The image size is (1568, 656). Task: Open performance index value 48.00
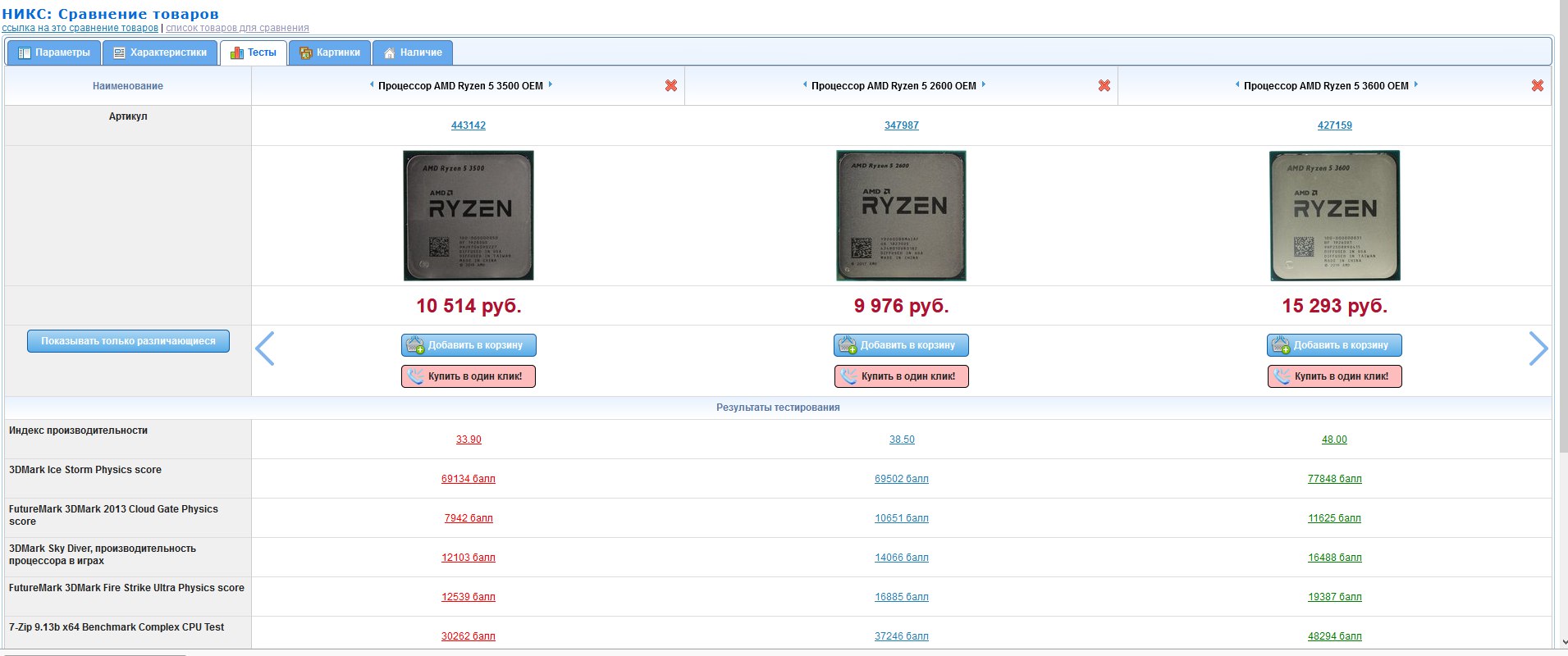[x=1334, y=440]
